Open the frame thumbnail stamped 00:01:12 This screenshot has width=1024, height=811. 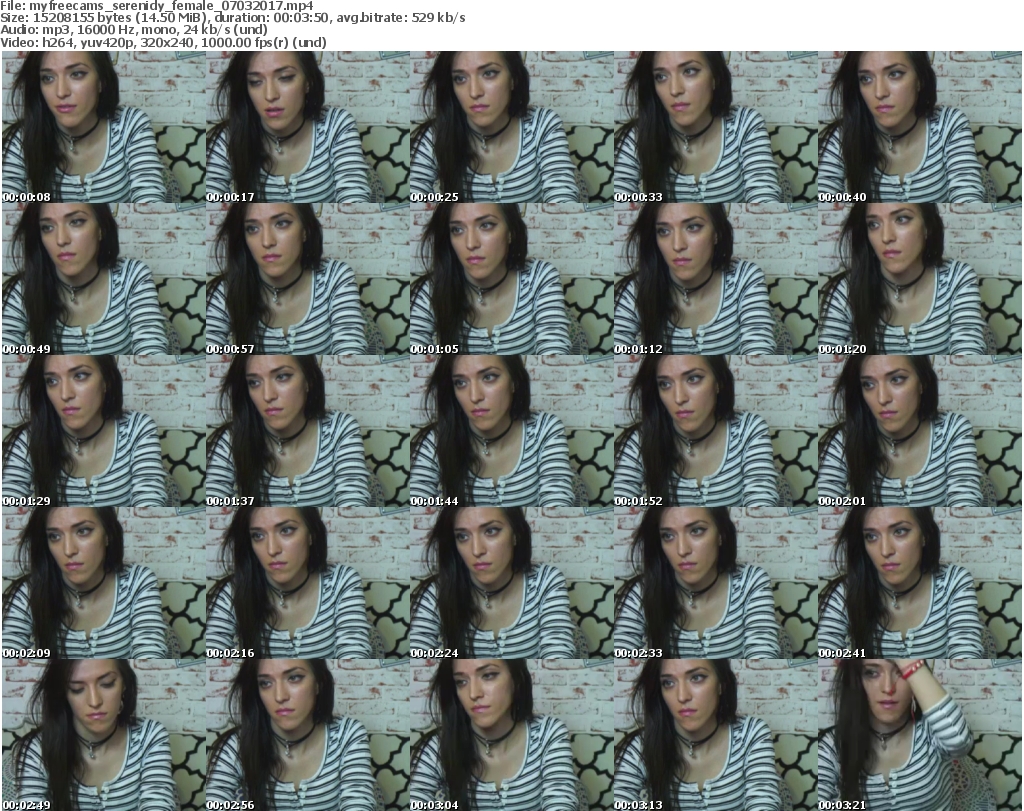(716, 279)
